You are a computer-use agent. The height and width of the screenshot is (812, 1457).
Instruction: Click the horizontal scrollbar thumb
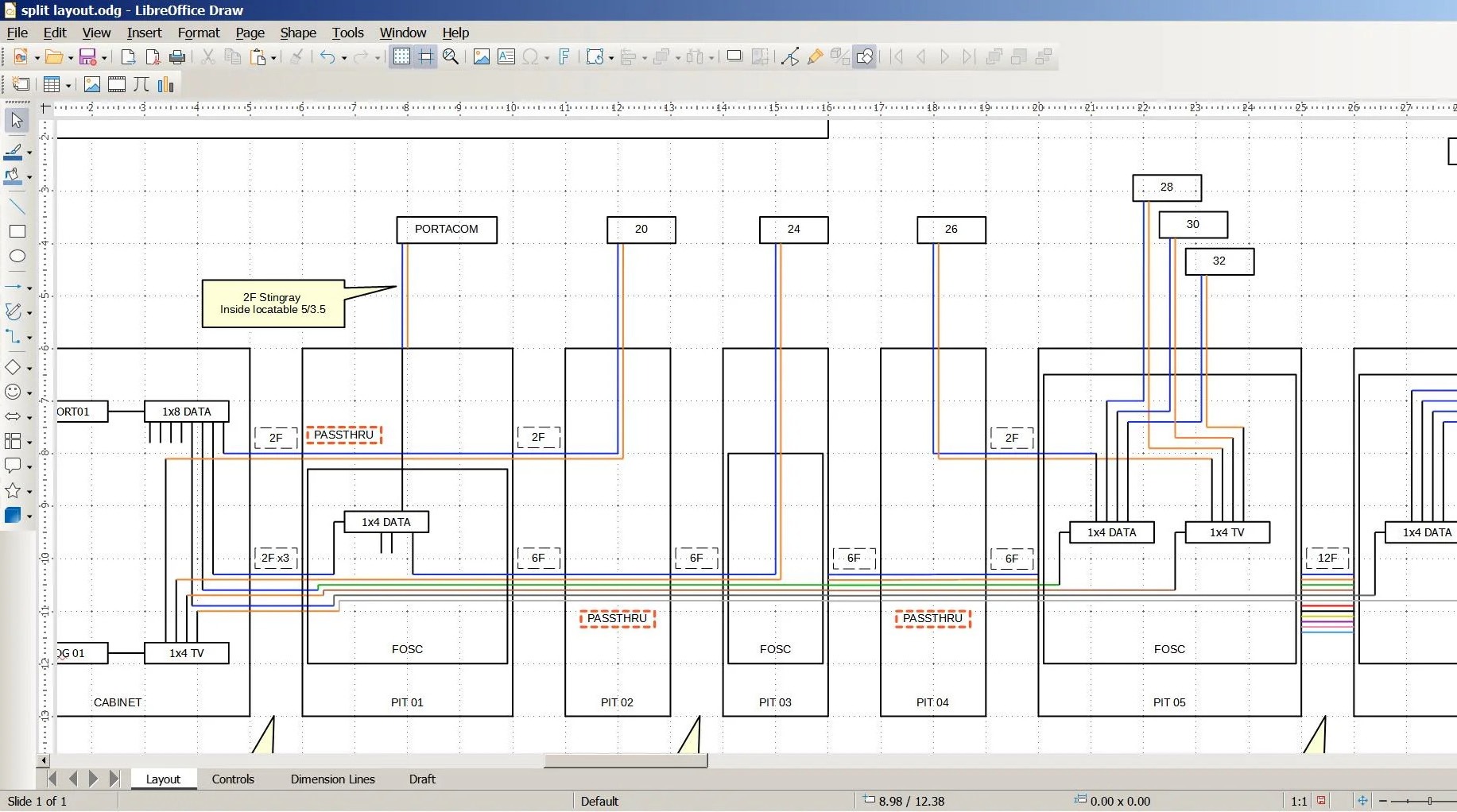pos(626,761)
